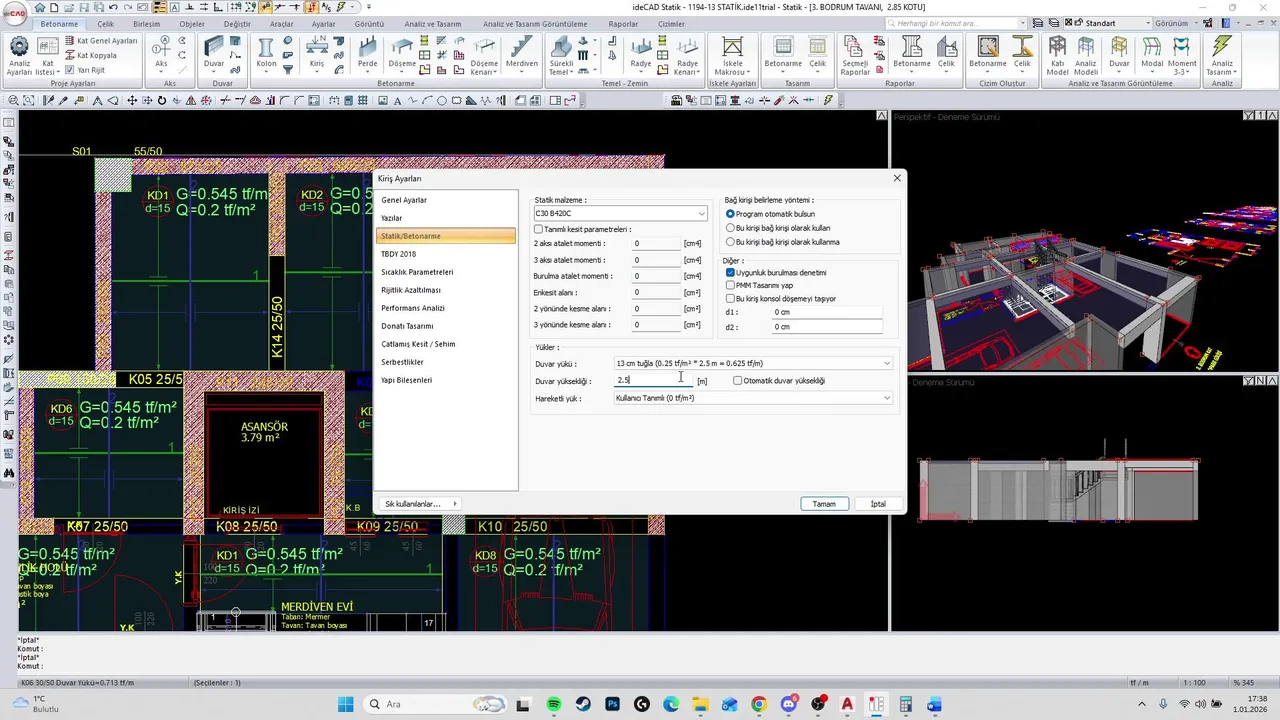1280x720 pixels.
Task: Select Program otomatik bulsun radio
Action: pos(730,214)
